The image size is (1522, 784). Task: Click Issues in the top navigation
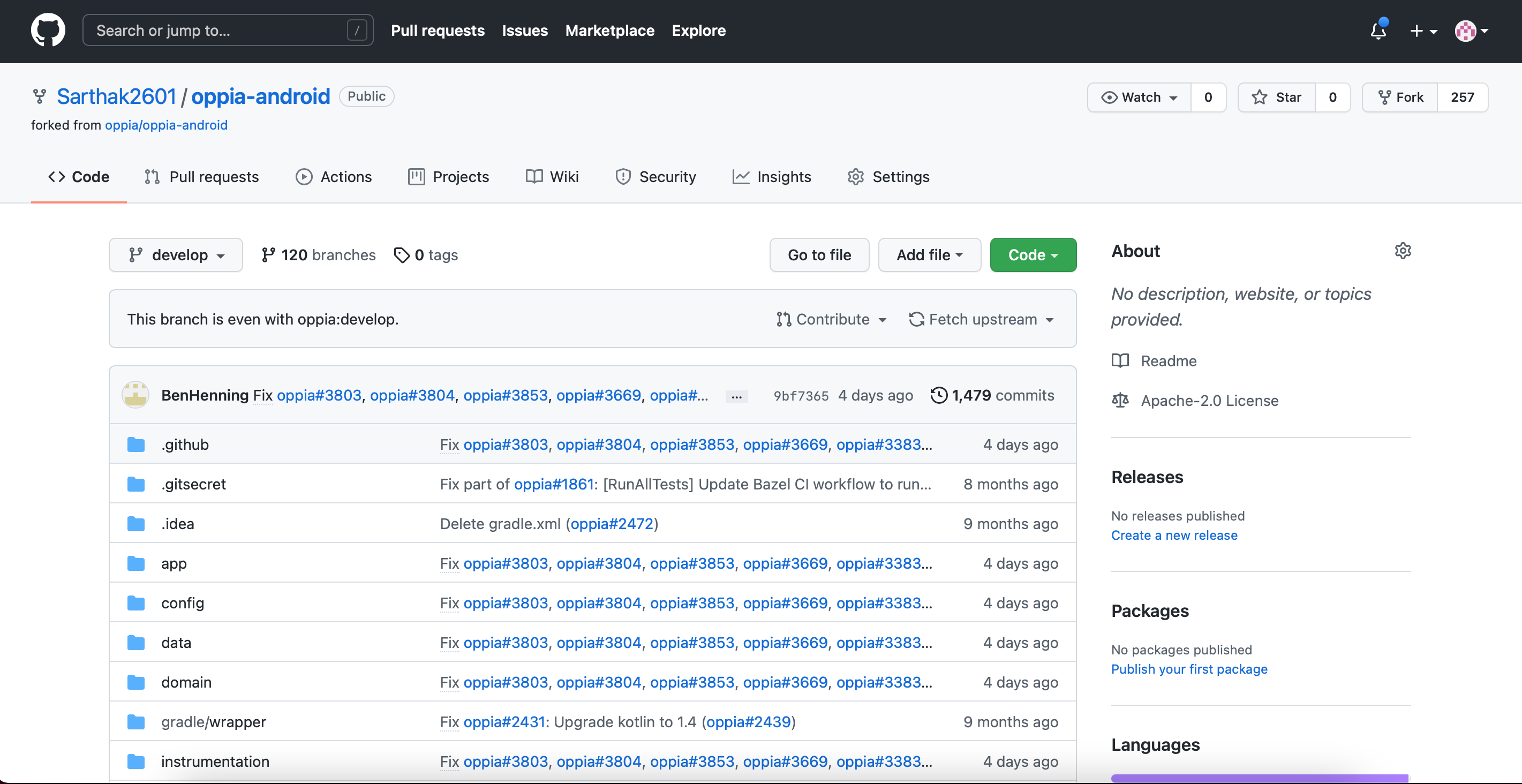point(525,30)
